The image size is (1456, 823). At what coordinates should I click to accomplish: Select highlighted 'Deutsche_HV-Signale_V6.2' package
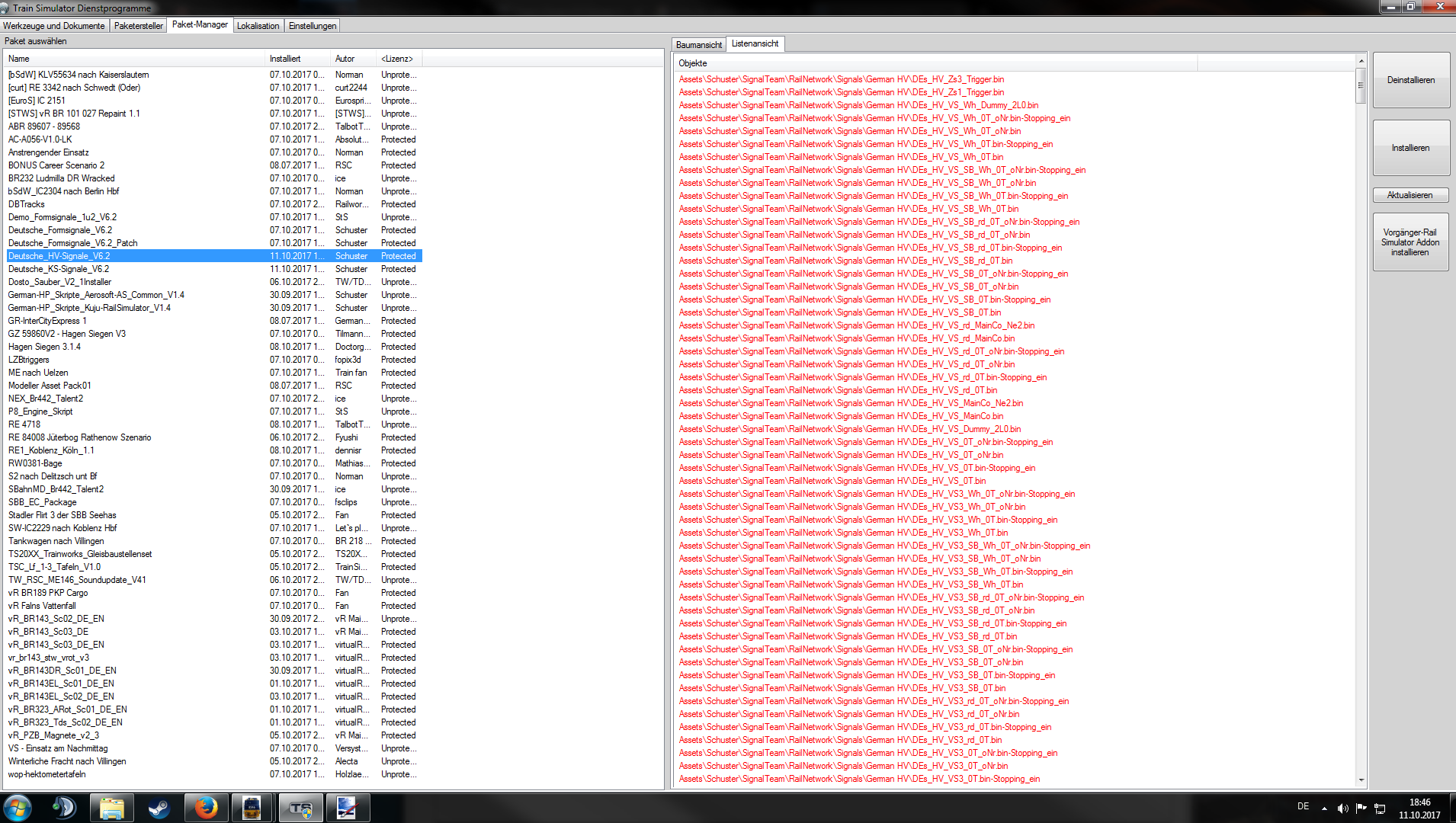(x=214, y=256)
